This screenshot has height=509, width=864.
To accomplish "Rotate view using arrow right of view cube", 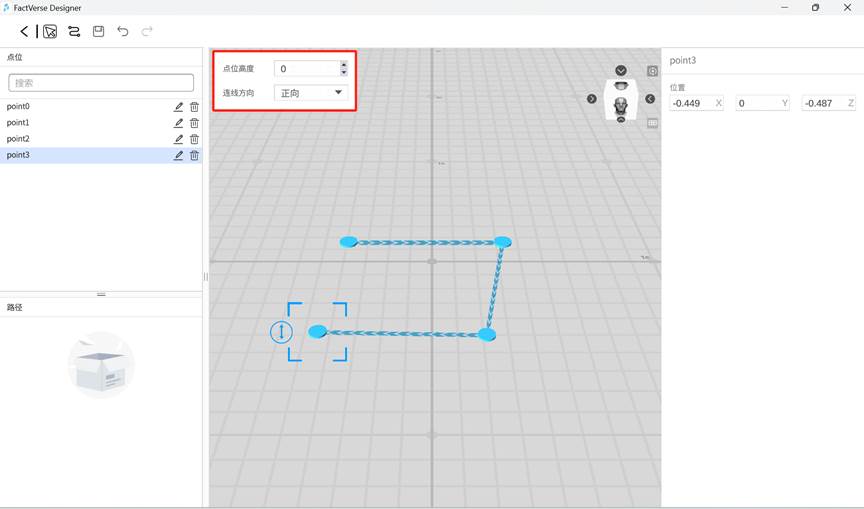I will pos(650,99).
